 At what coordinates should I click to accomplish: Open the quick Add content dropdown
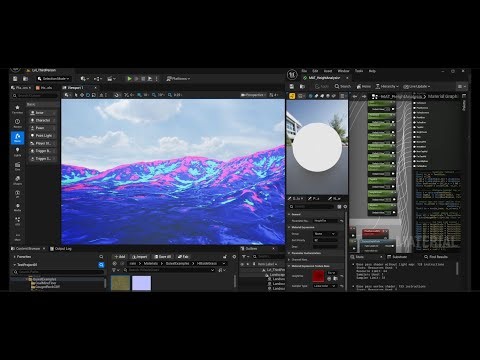click(84, 79)
